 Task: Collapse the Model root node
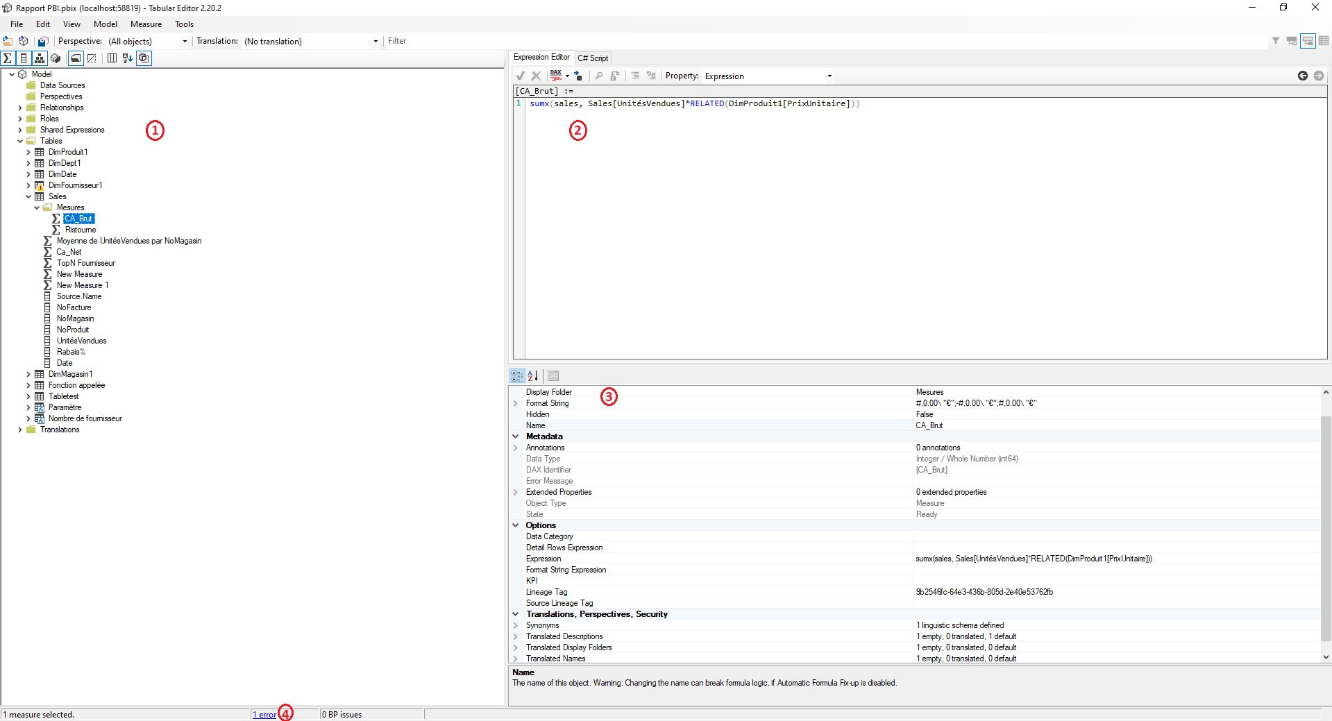(x=11, y=74)
